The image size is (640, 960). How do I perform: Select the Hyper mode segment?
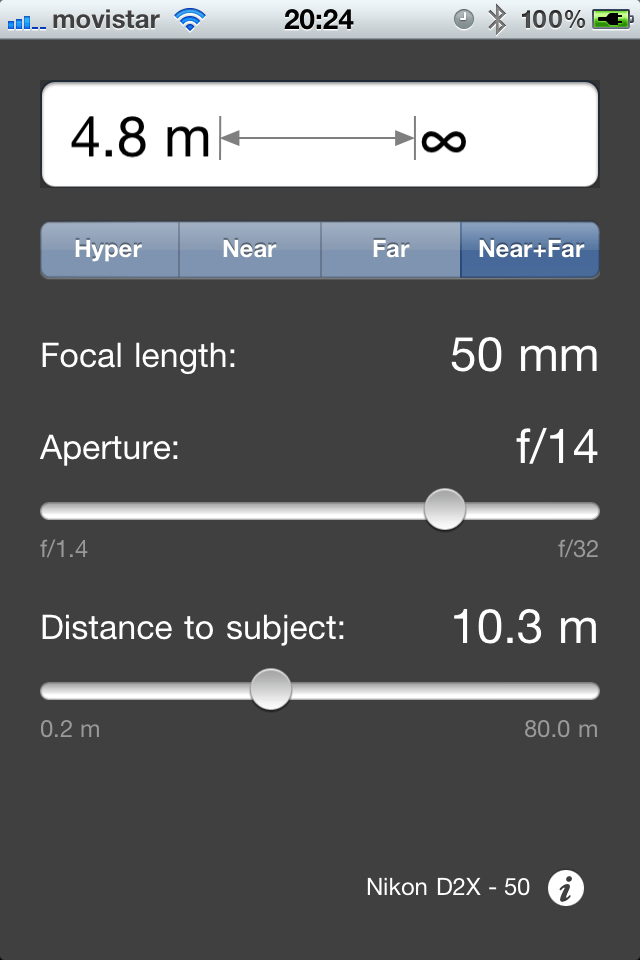110,250
